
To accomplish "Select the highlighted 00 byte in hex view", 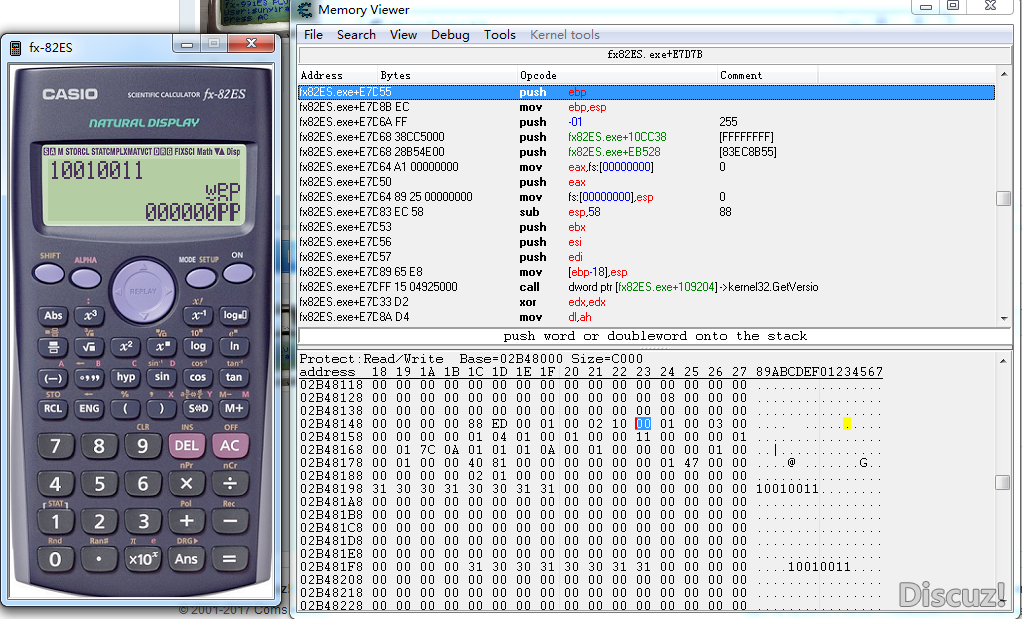I will point(643,424).
